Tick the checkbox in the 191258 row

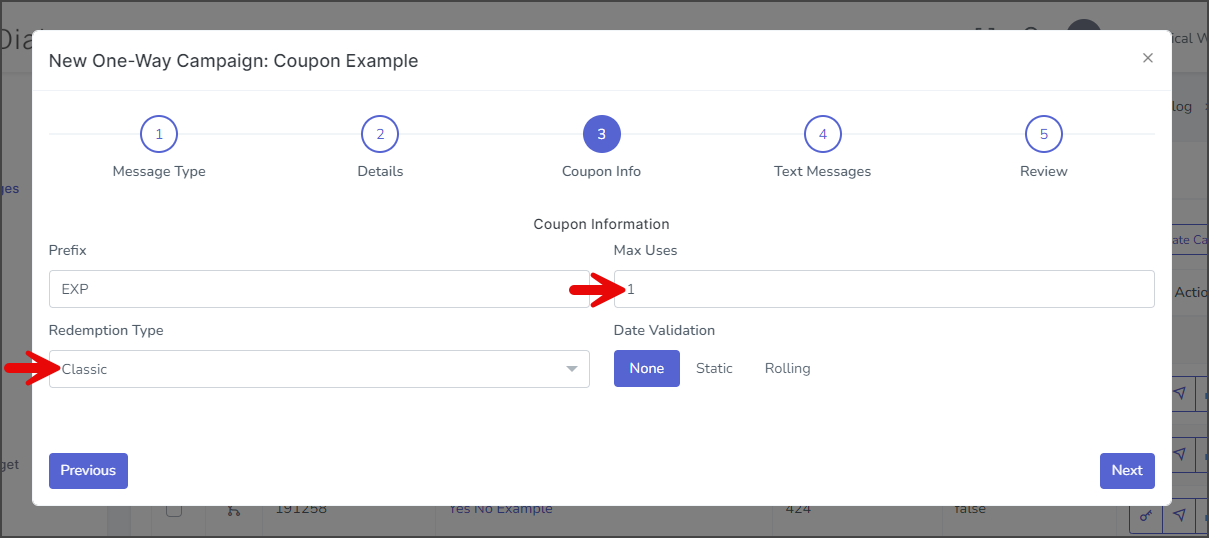[x=174, y=510]
